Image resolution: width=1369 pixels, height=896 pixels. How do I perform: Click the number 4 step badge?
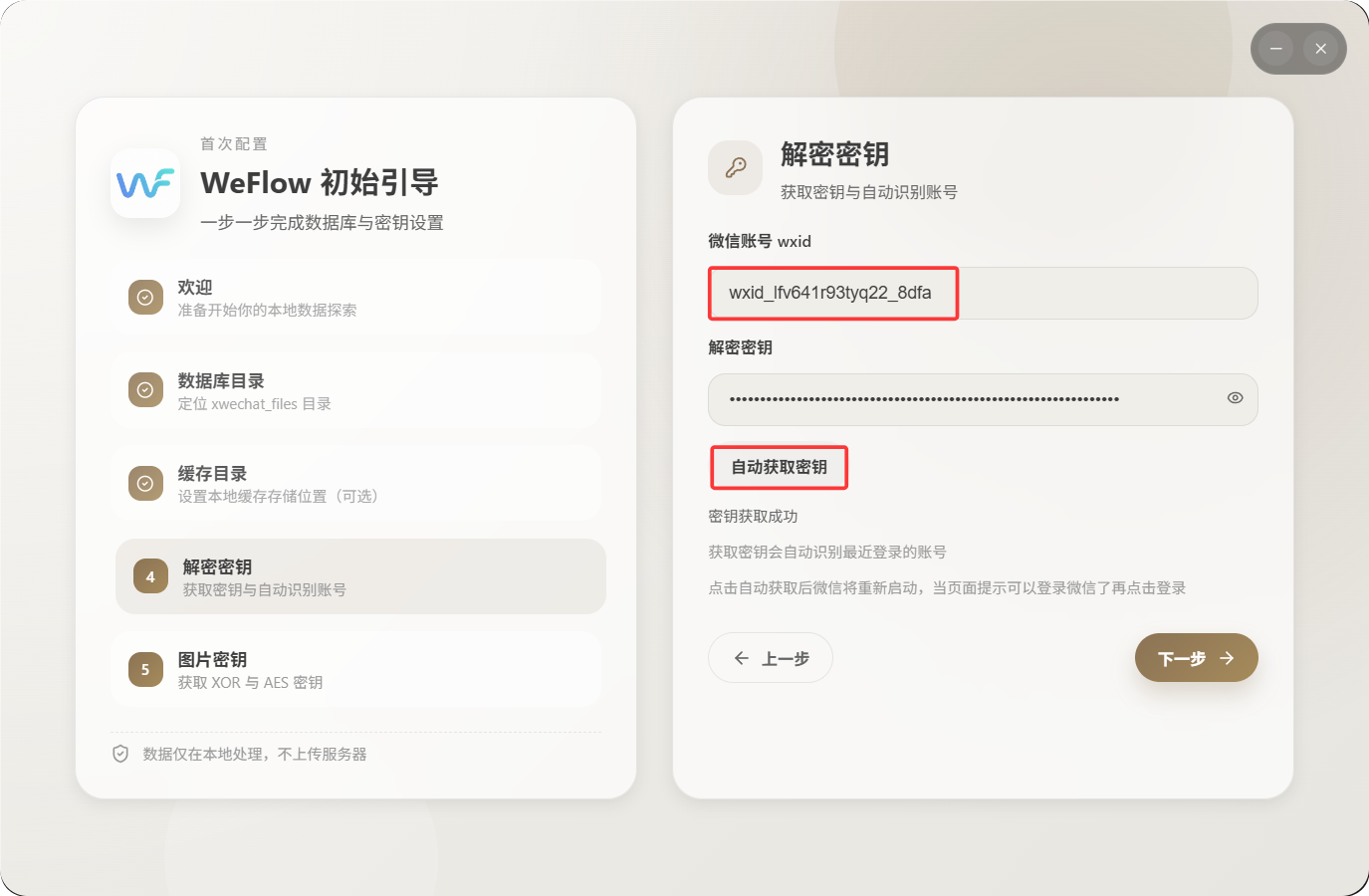[x=150, y=576]
